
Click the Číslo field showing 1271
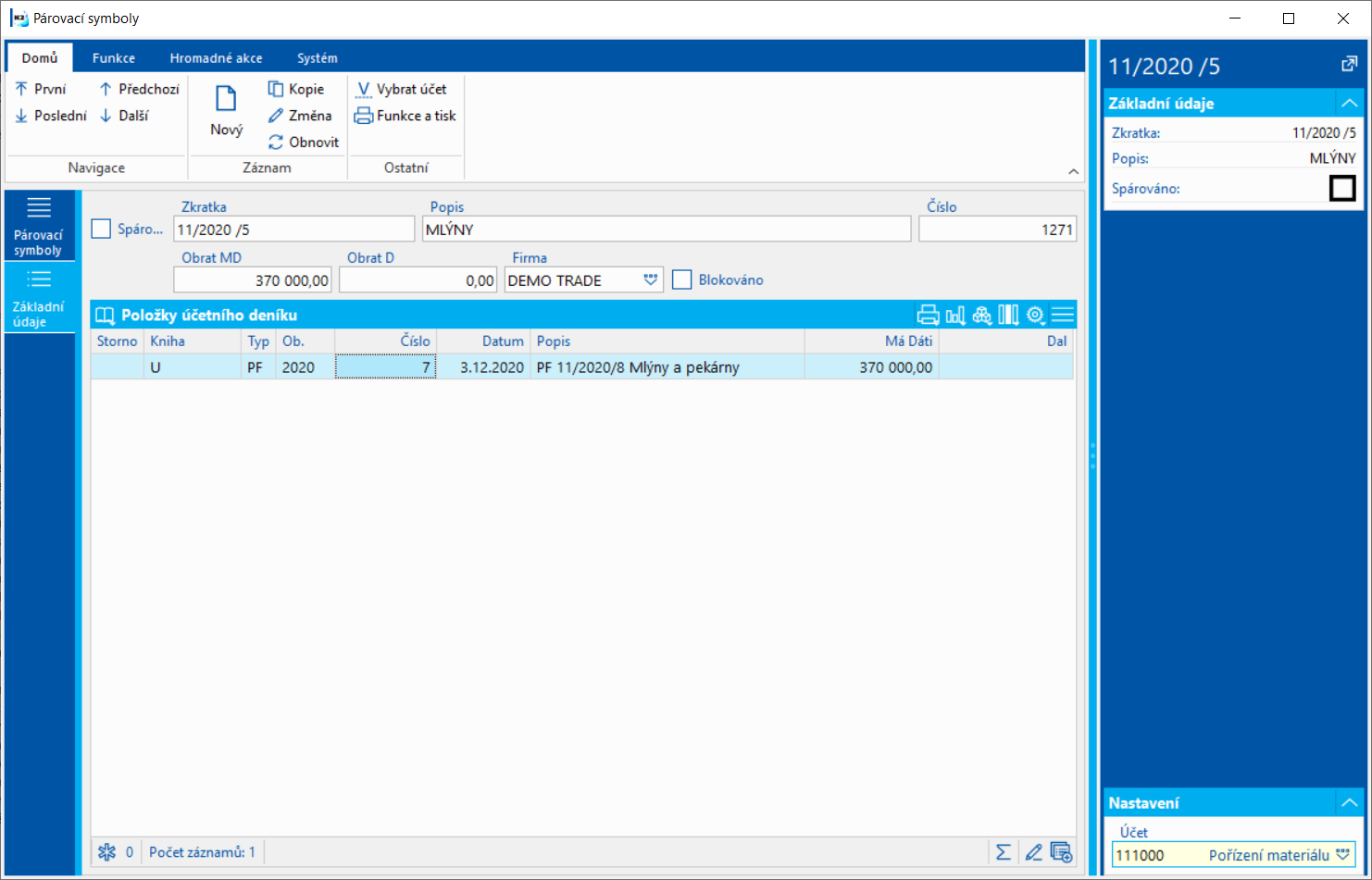click(x=998, y=229)
